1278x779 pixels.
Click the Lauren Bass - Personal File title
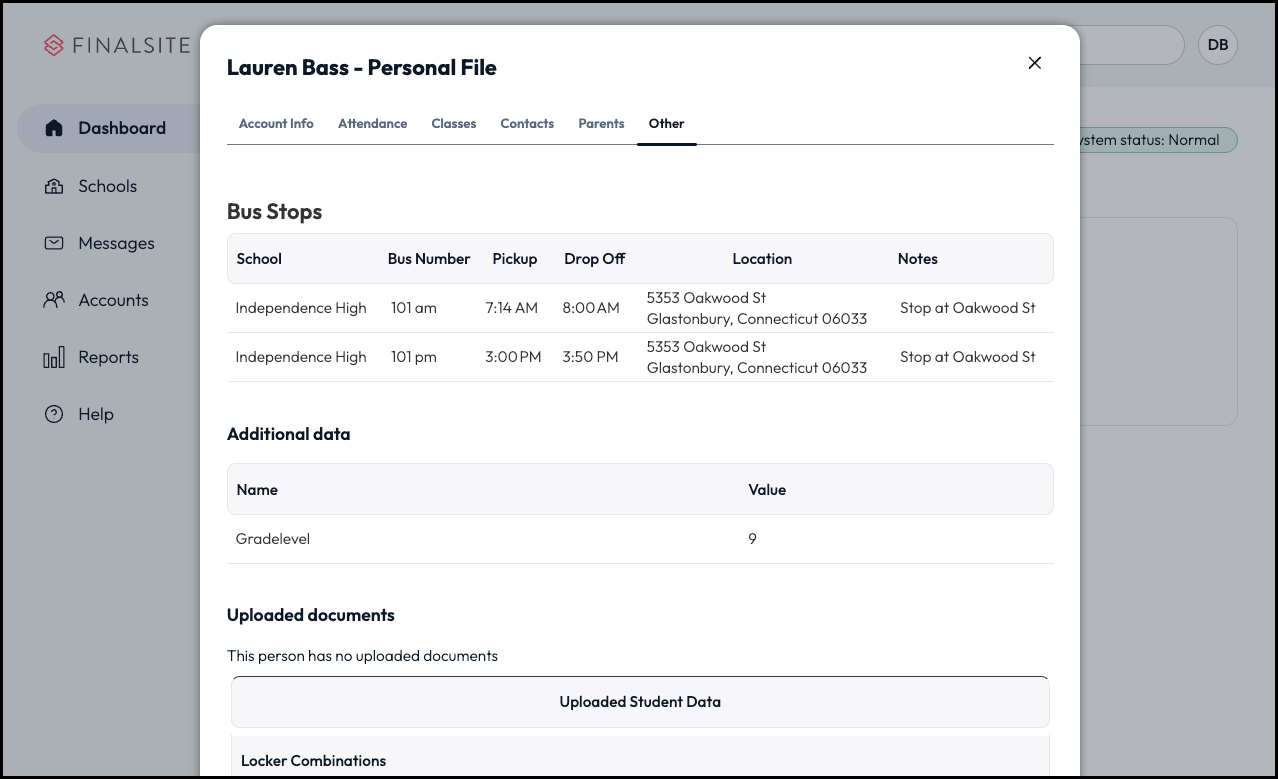click(362, 67)
